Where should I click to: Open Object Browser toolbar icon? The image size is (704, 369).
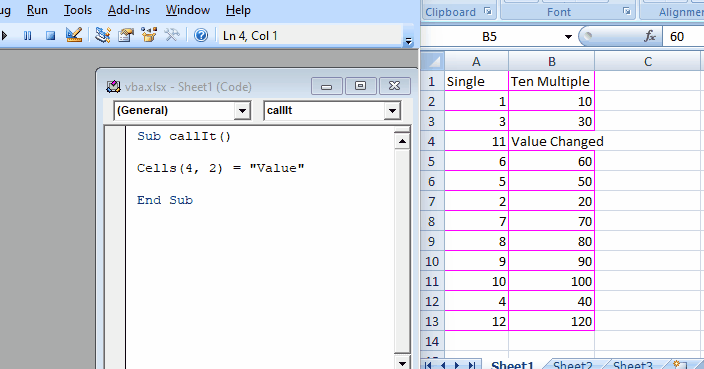149,35
